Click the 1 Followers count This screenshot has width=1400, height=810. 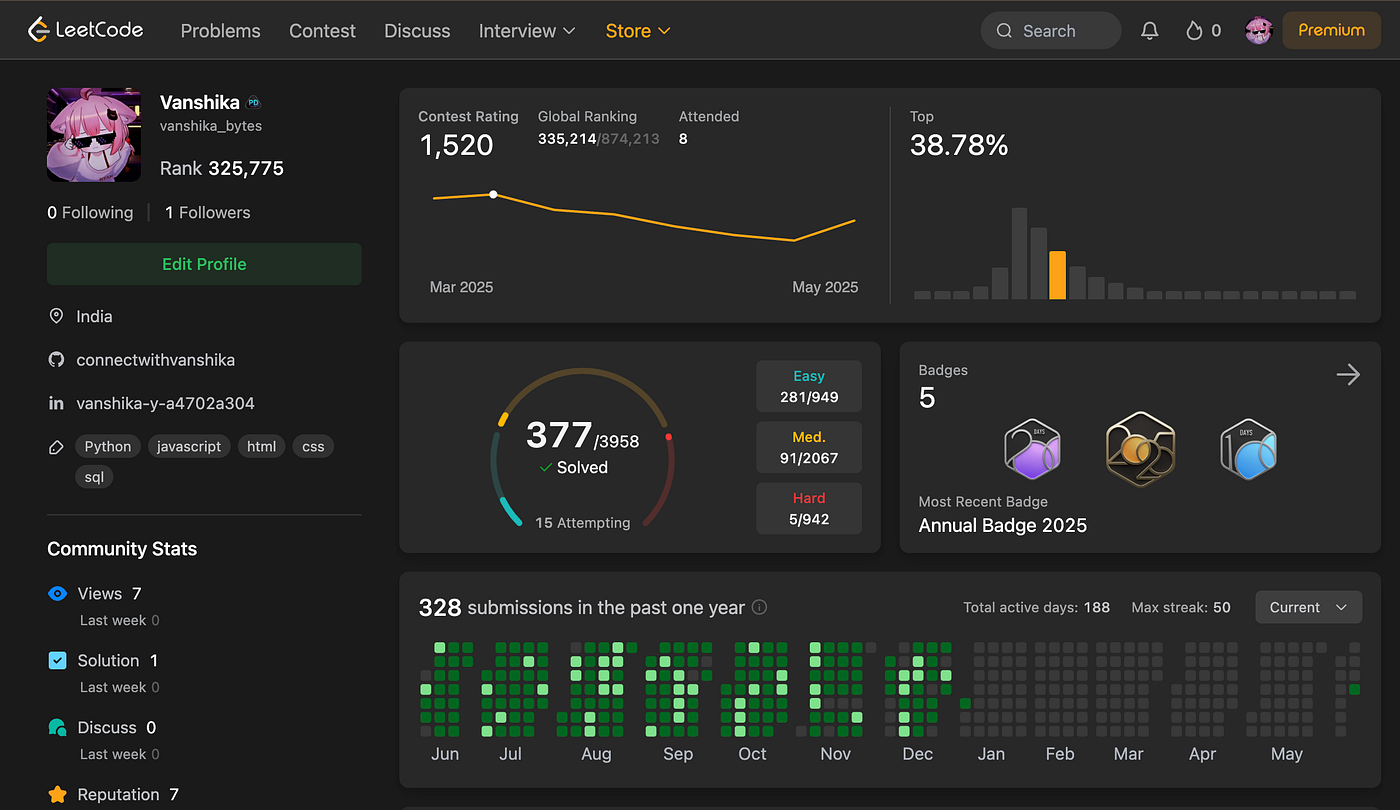208,213
